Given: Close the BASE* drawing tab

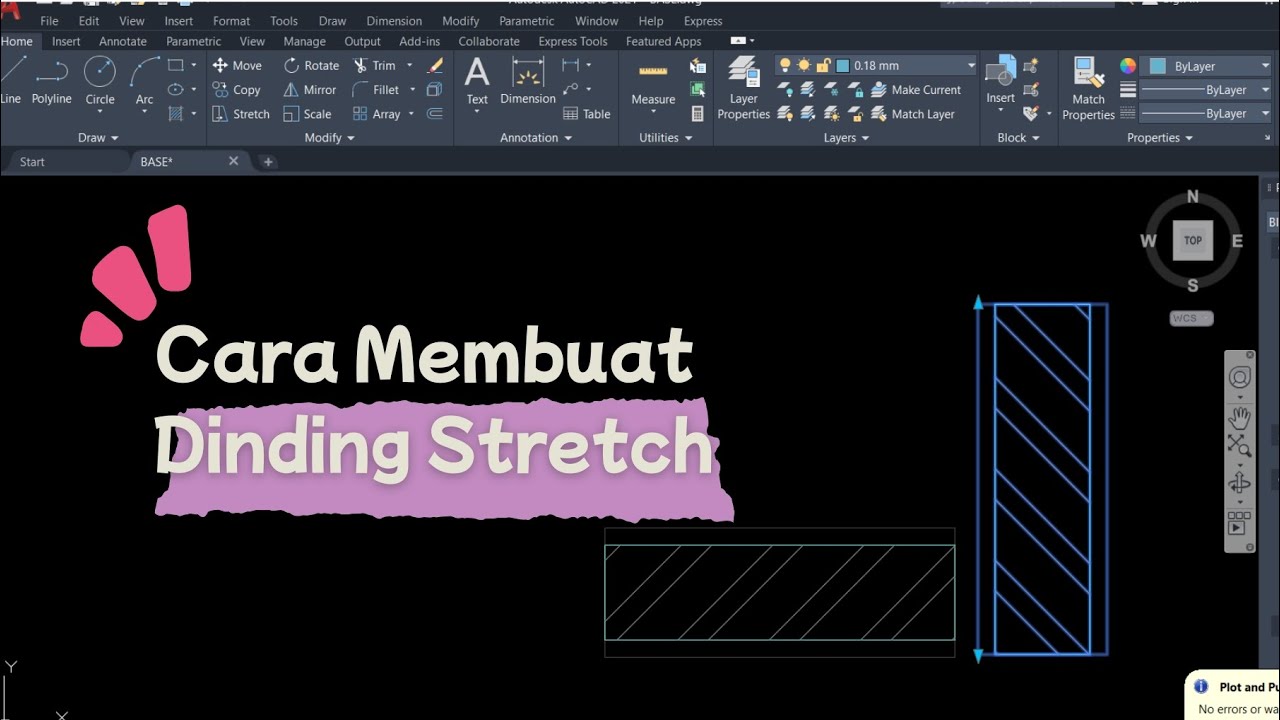Looking at the screenshot, I should 234,160.
